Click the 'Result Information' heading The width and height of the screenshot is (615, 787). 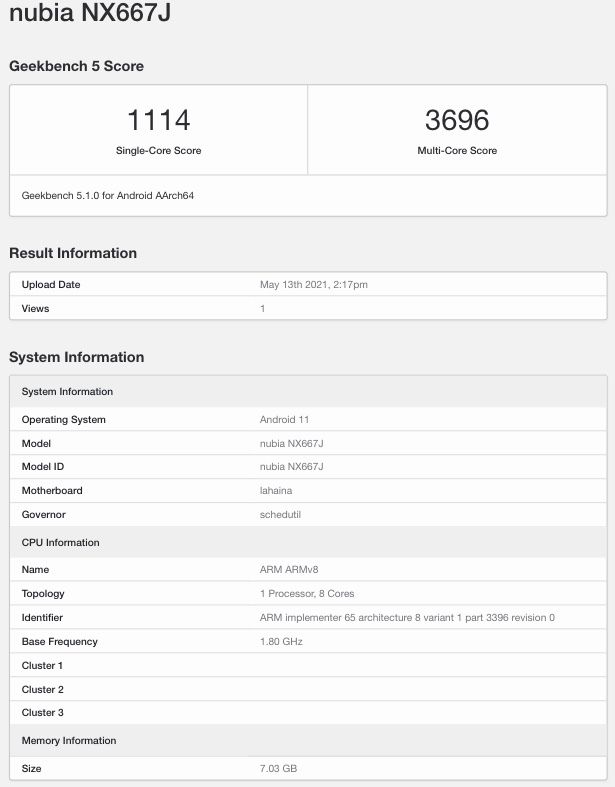[x=73, y=253]
